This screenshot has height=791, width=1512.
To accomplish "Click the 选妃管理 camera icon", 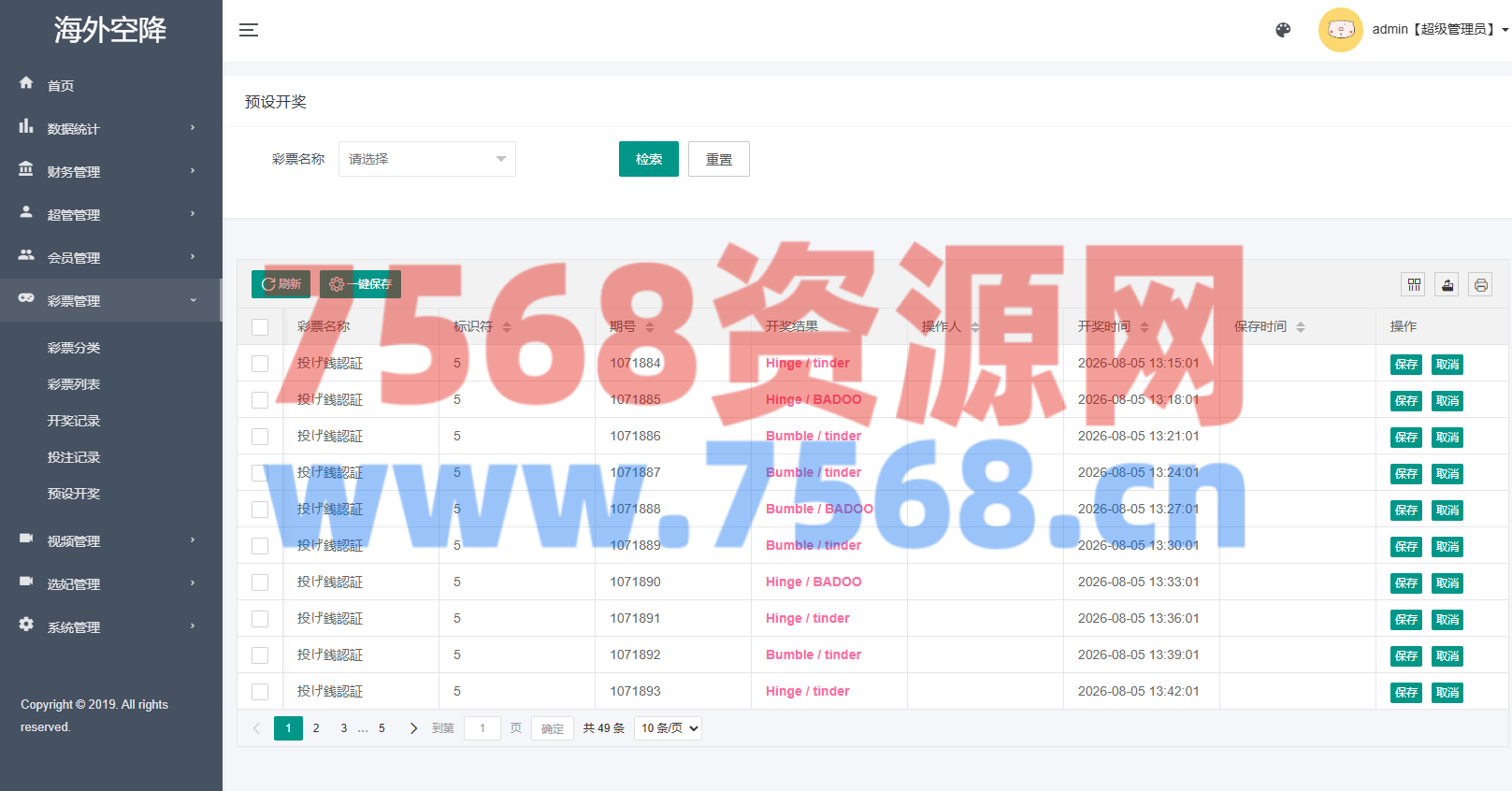I will pos(26,581).
